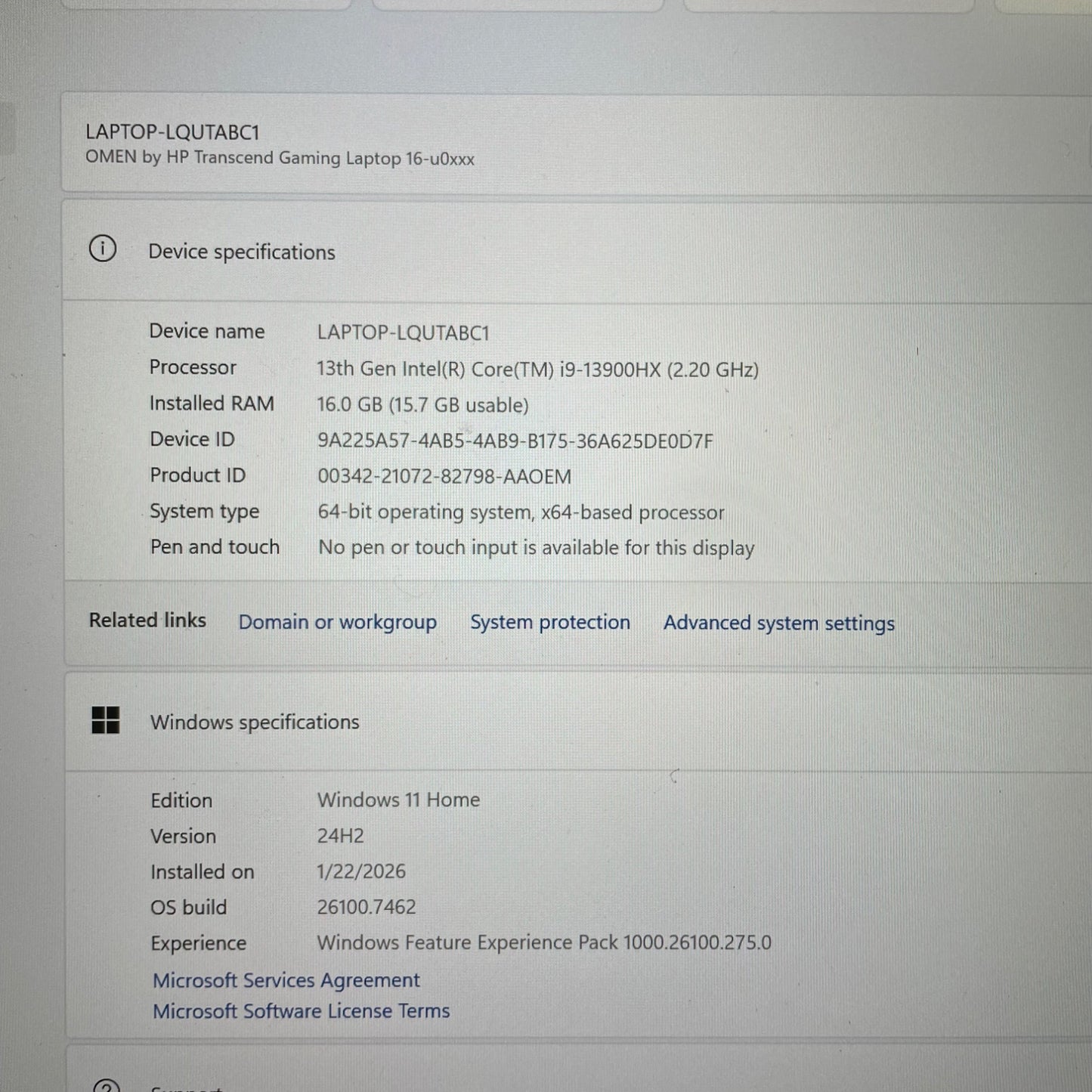
Task: Collapse the Device specifications section header
Action: pyautogui.click(x=574, y=252)
